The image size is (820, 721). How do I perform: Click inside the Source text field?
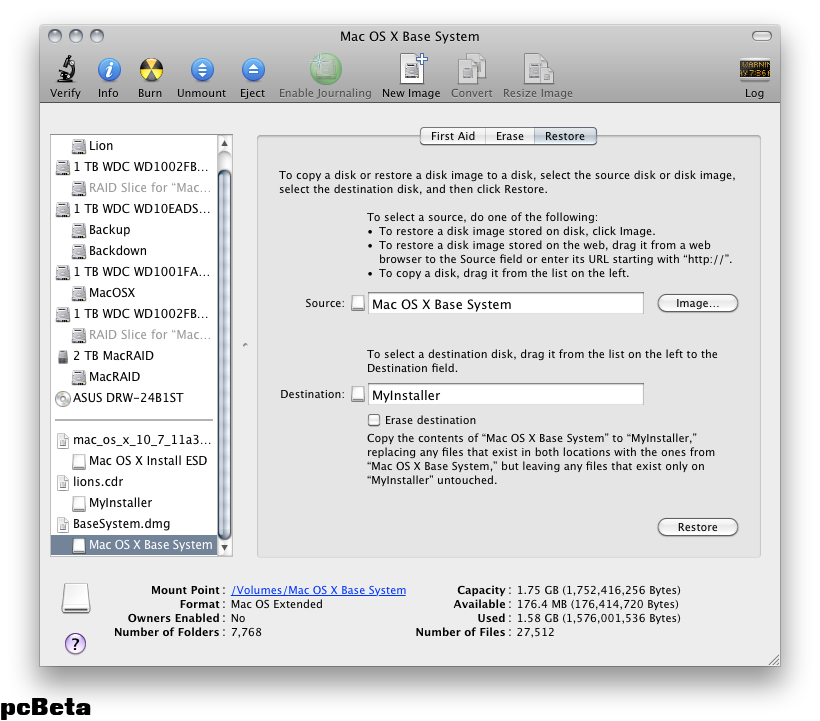[x=506, y=303]
